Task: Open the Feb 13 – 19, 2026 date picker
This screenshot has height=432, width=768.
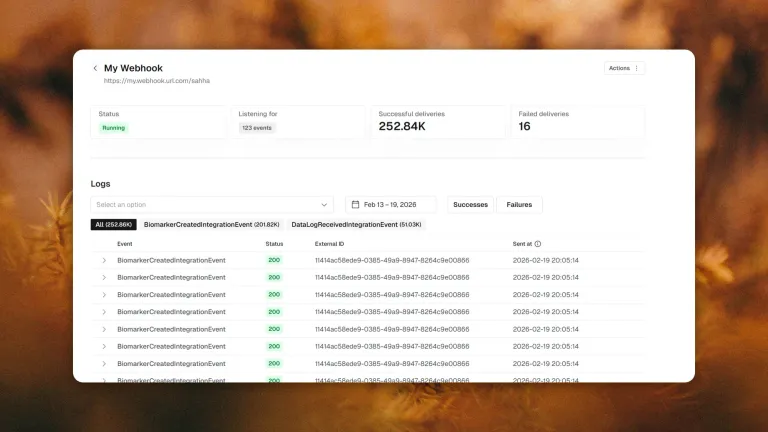Action: [390, 205]
